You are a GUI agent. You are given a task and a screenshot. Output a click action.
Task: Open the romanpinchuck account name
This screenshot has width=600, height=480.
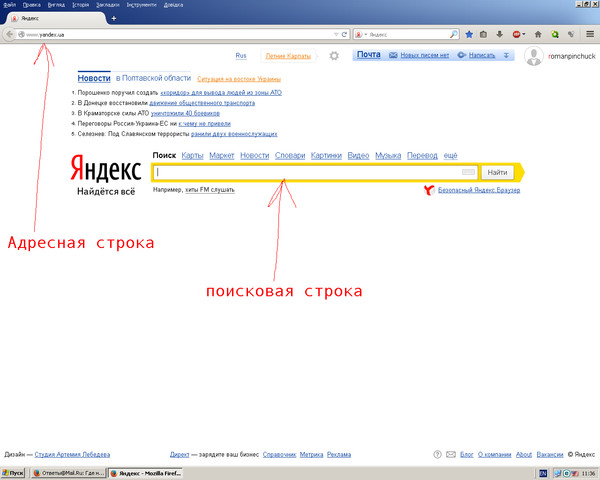(572, 56)
